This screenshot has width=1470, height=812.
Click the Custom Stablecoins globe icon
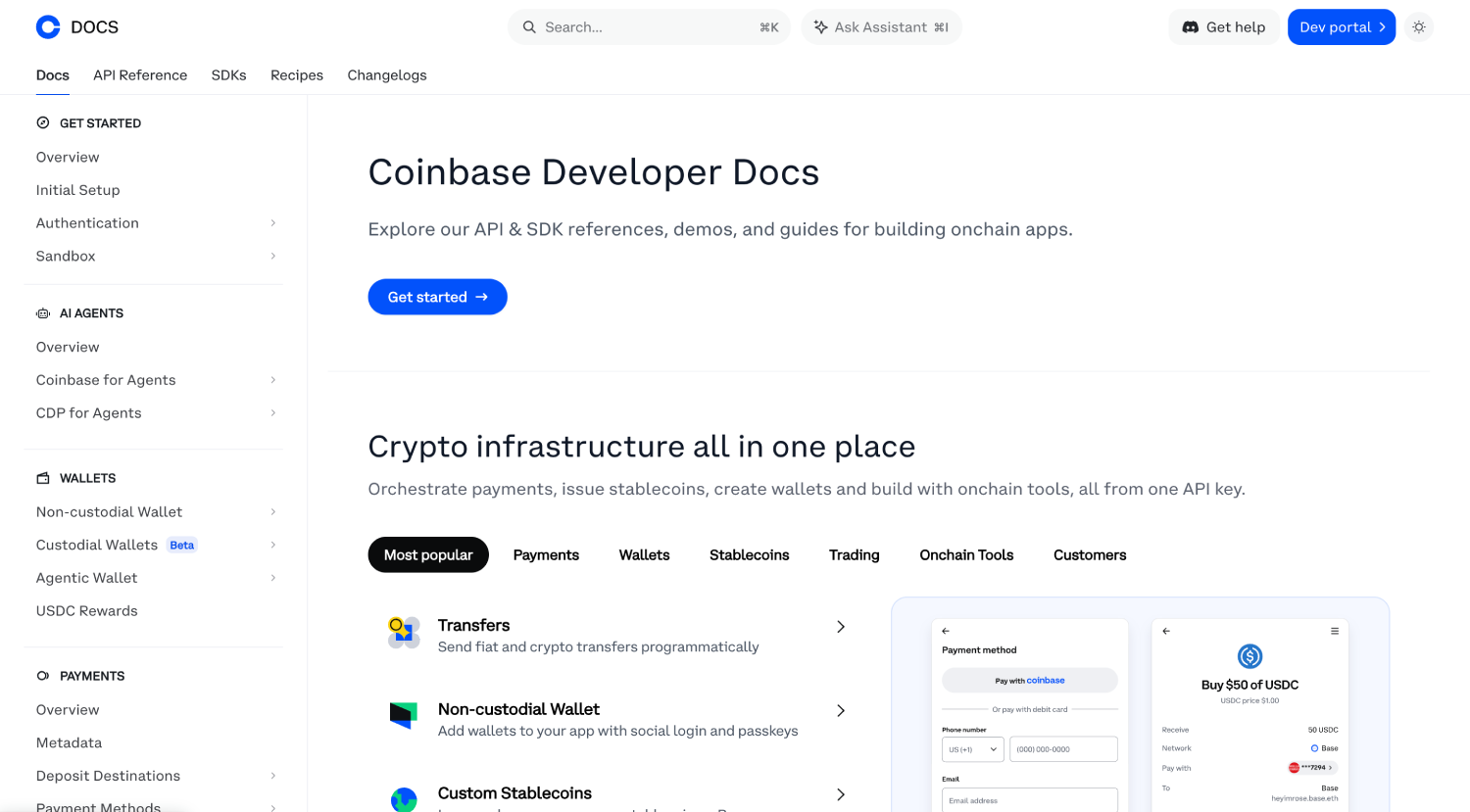[404, 798]
